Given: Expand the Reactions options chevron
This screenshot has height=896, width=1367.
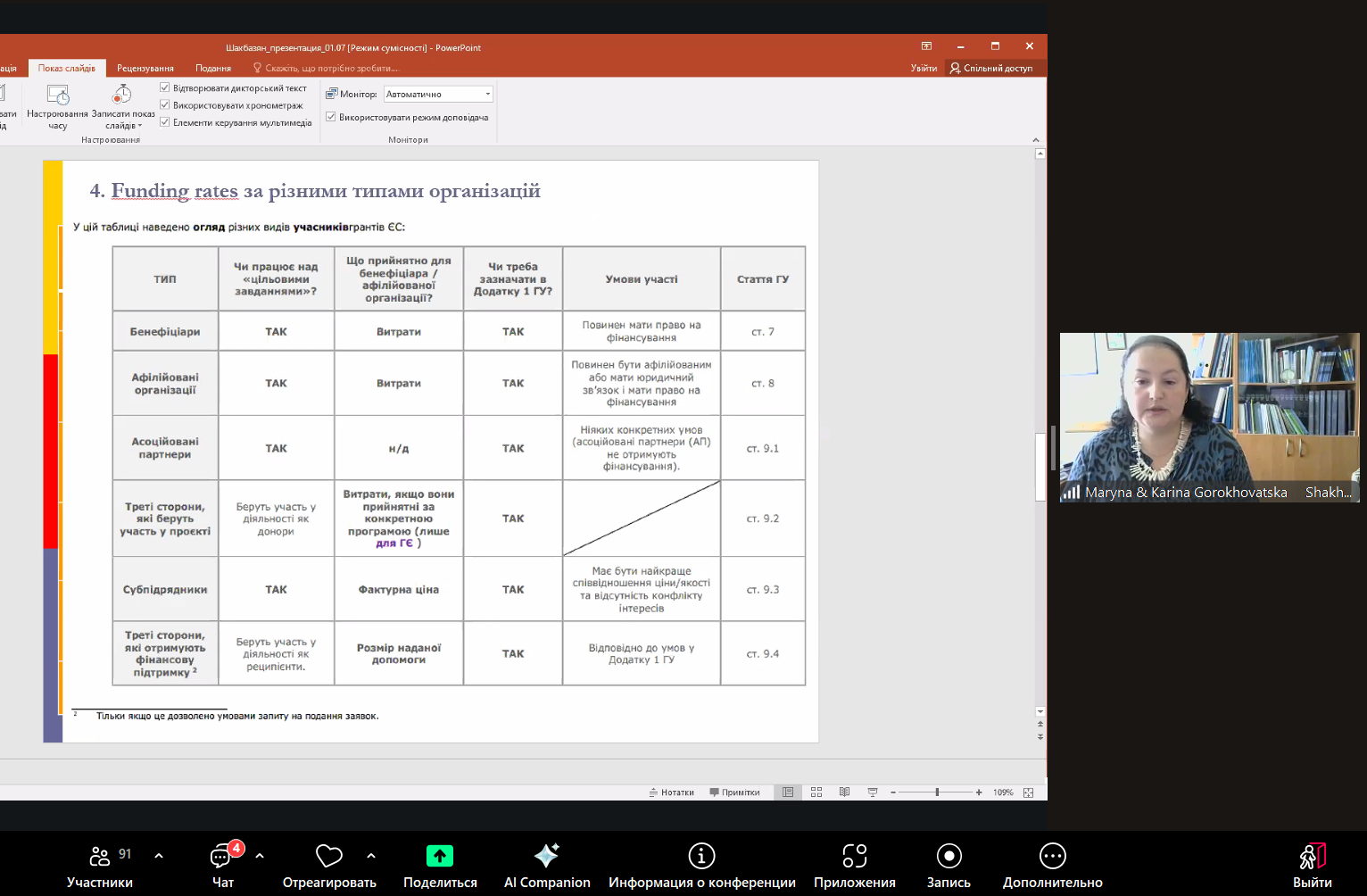Looking at the screenshot, I should (371, 856).
